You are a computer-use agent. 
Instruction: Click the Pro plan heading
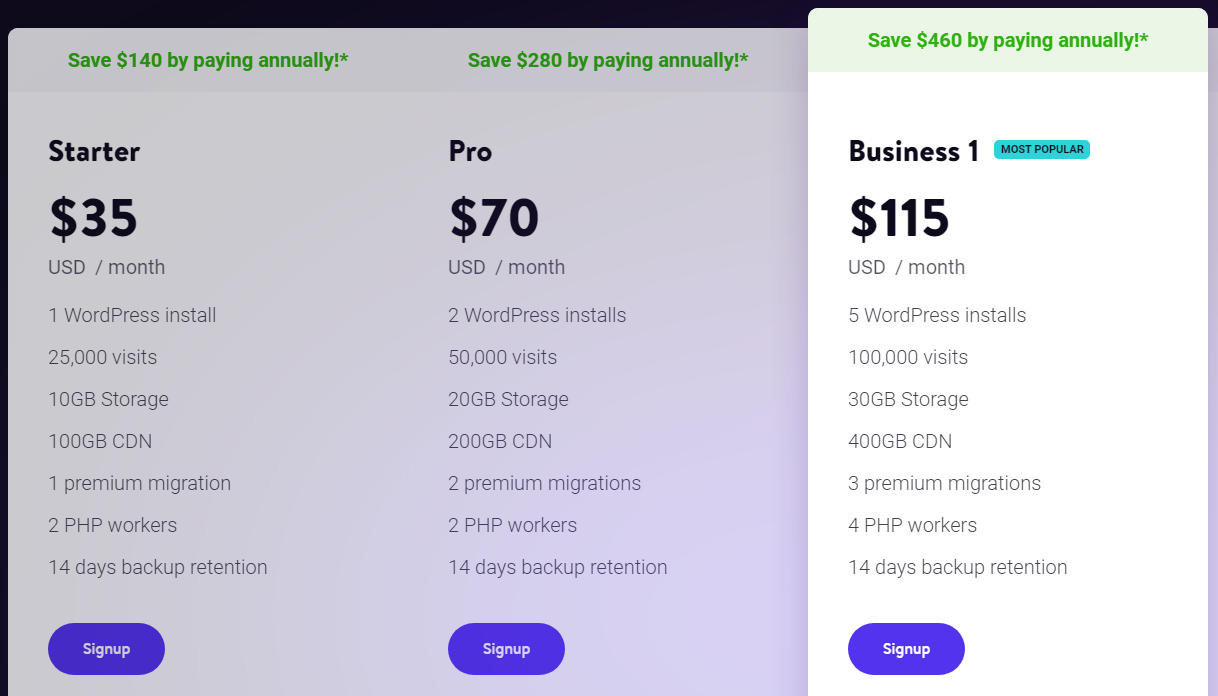click(x=470, y=151)
